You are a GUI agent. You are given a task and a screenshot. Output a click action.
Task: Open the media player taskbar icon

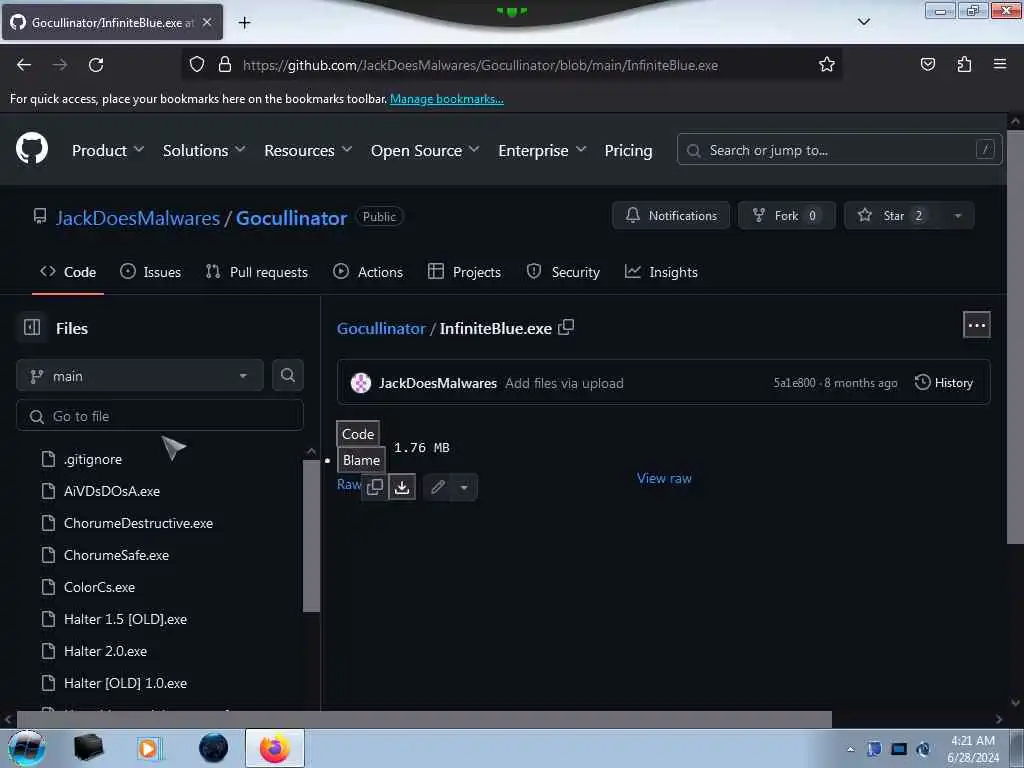pos(149,748)
